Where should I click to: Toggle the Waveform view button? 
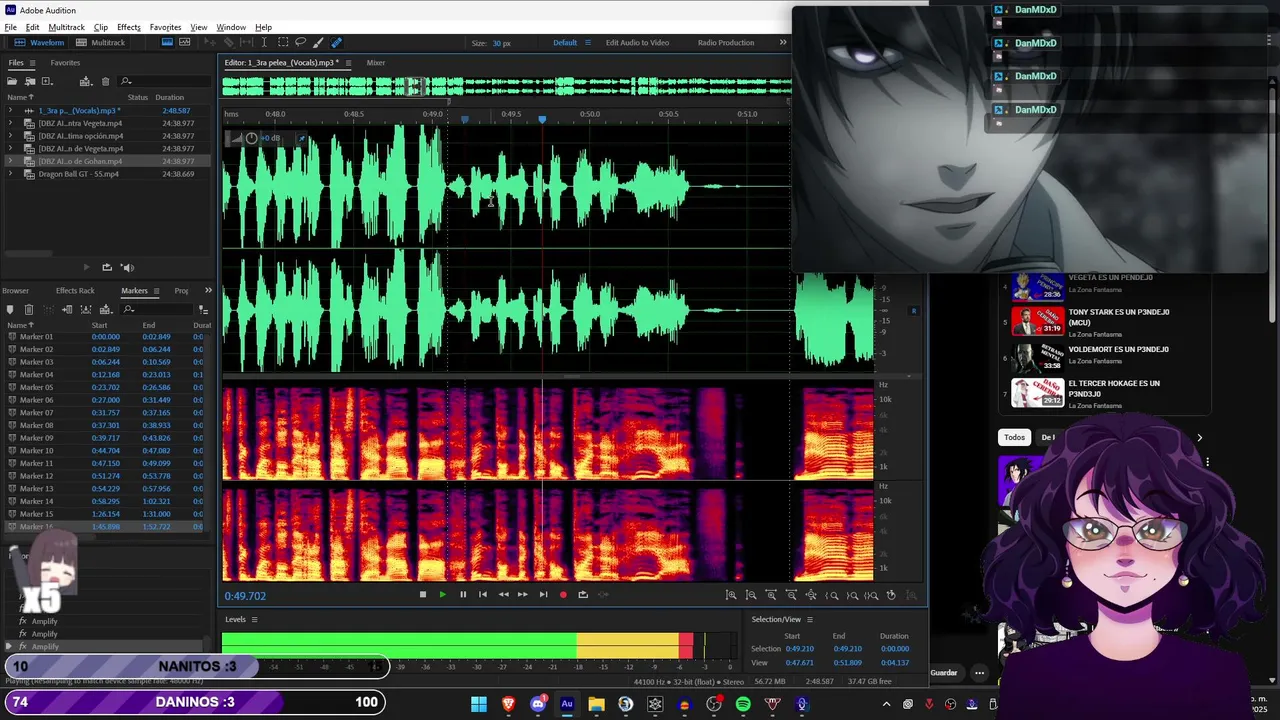[x=40, y=42]
